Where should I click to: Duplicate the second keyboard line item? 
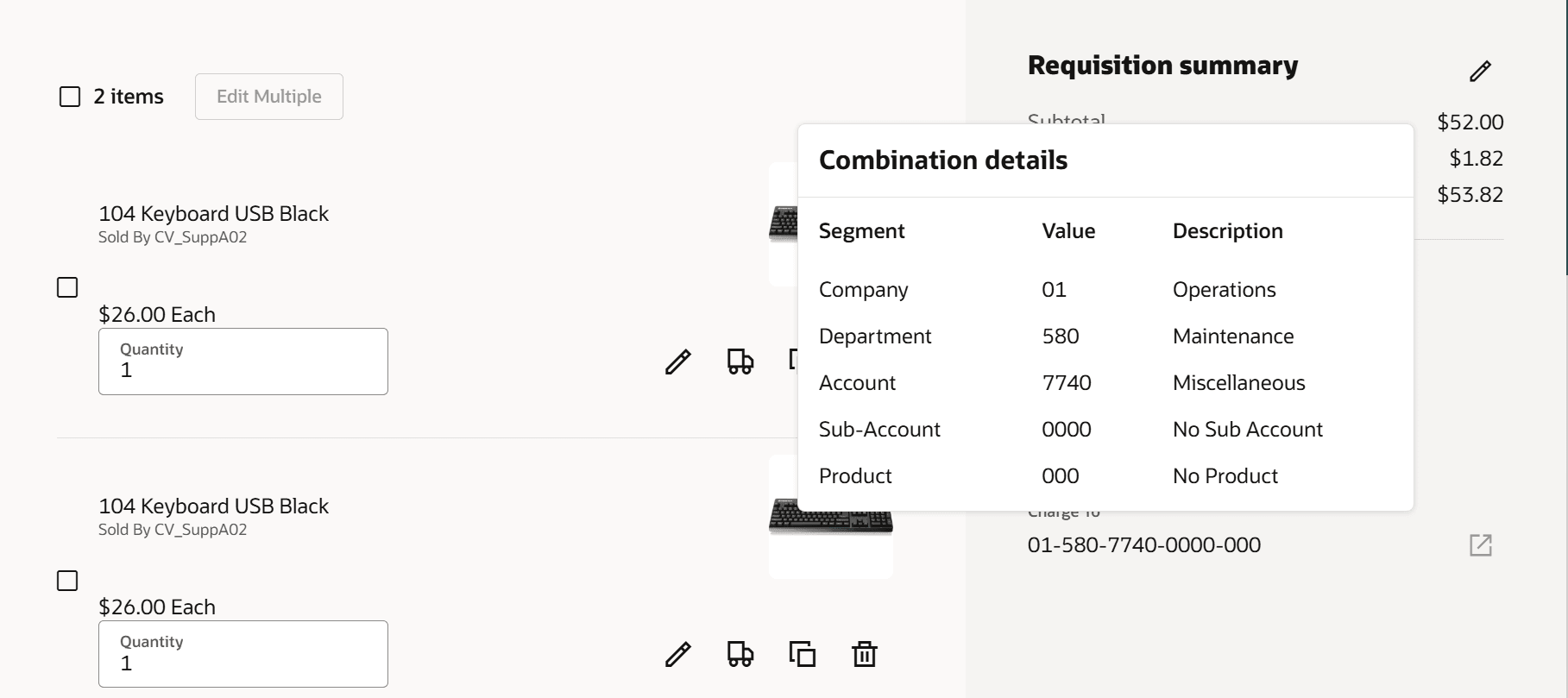coord(803,655)
